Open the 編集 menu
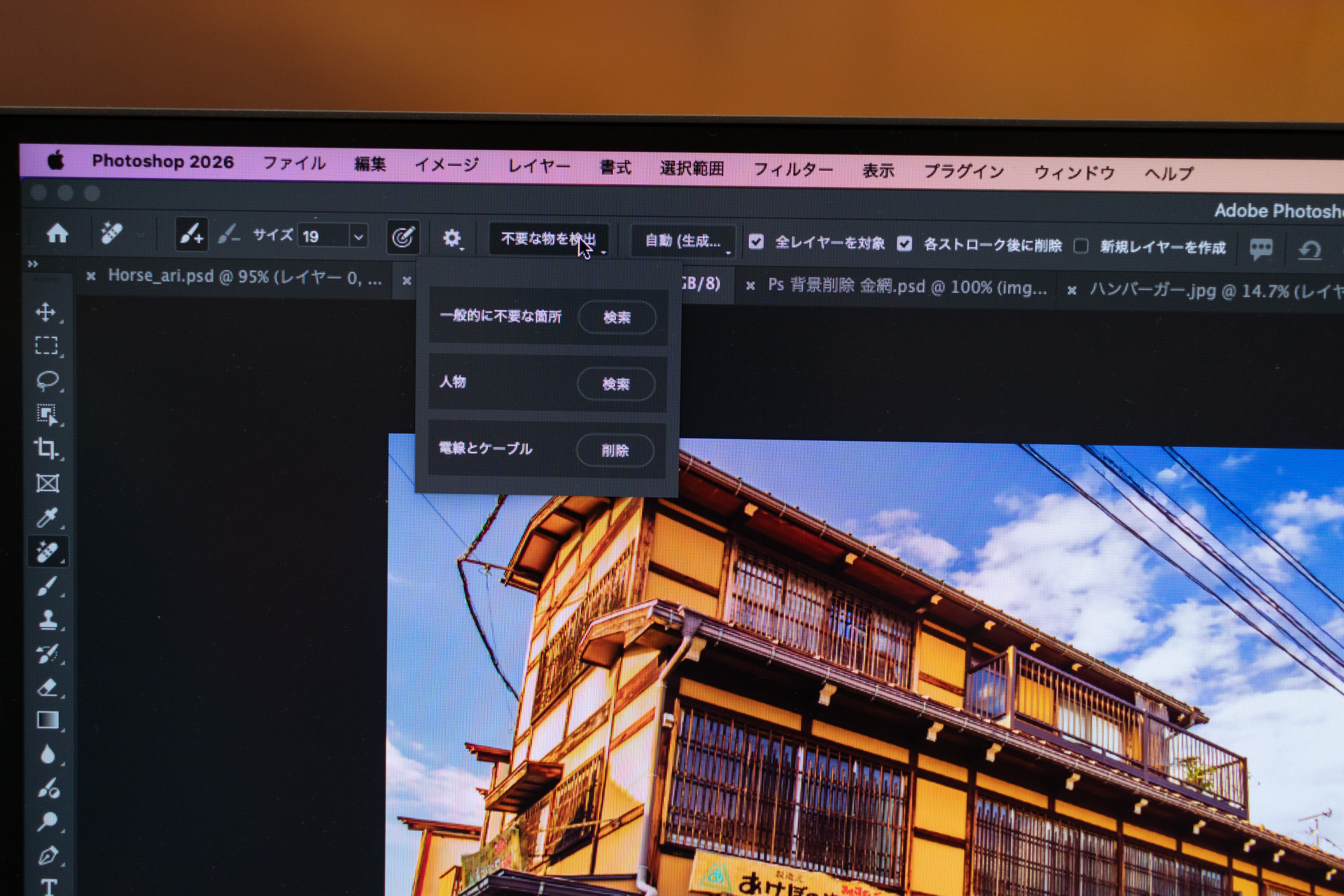The height and width of the screenshot is (896, 1344). [370, 164]
